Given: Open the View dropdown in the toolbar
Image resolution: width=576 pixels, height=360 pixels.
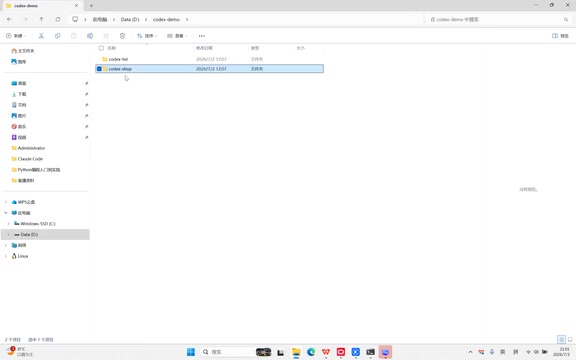Looking at the screenshot, I should [177, 36].
